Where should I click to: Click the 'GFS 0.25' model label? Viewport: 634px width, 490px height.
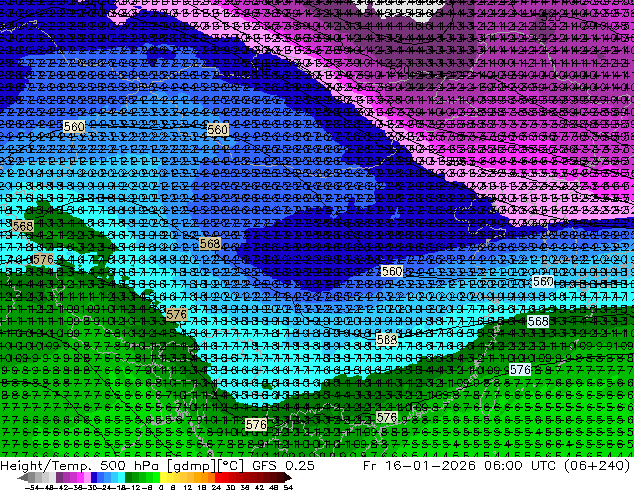[283, 466]
